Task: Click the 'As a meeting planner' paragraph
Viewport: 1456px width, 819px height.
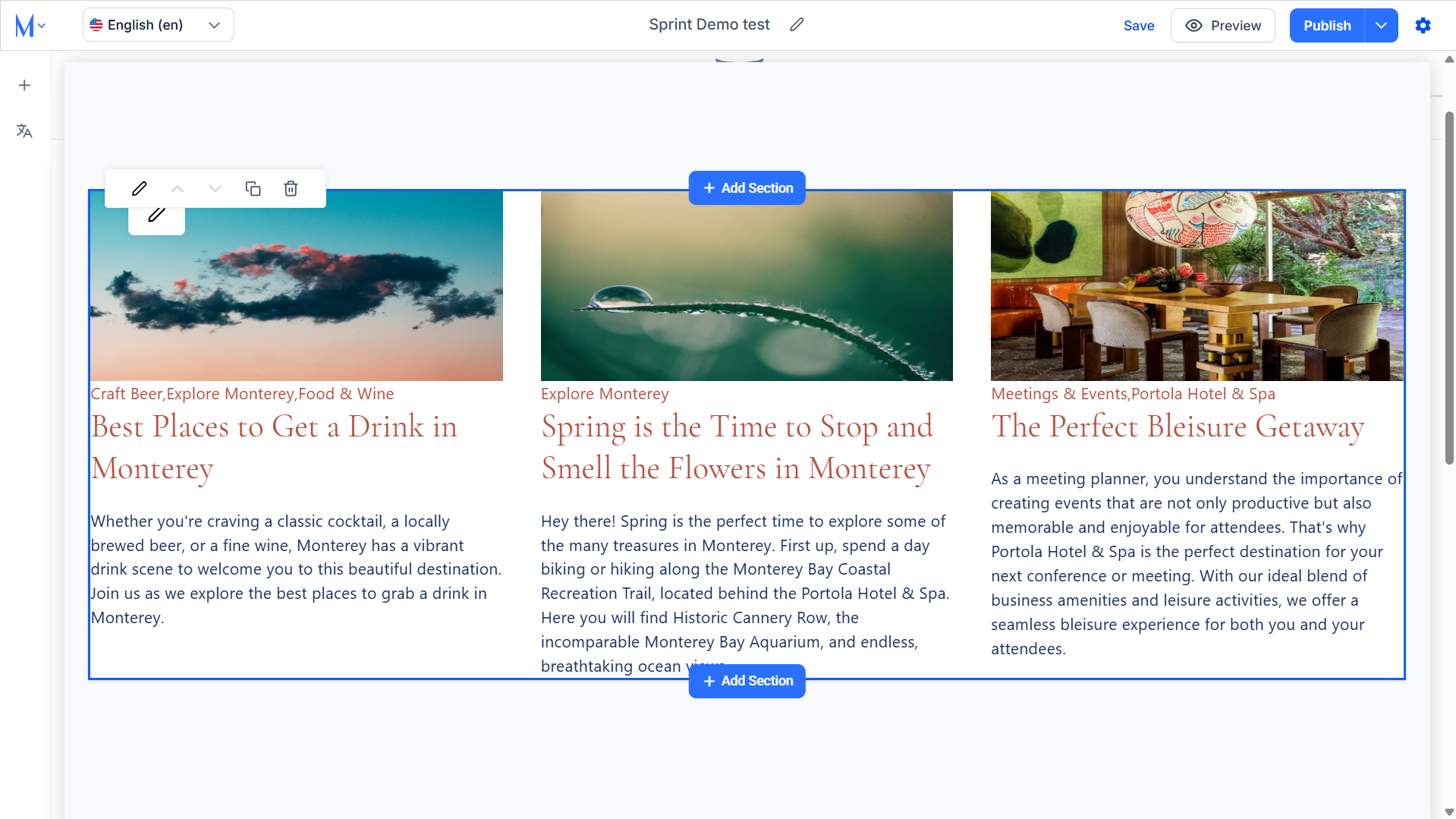Action: pos(1197,564)
